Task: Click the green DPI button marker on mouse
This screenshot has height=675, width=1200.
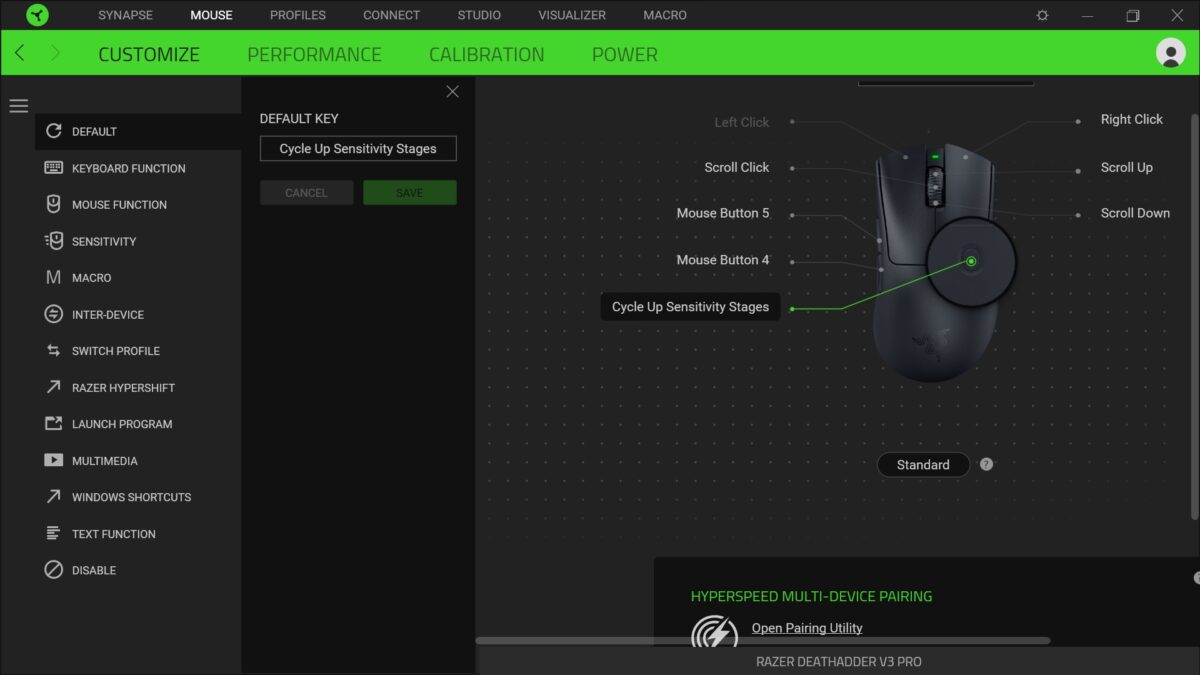Action: click(x=971, y=261)
